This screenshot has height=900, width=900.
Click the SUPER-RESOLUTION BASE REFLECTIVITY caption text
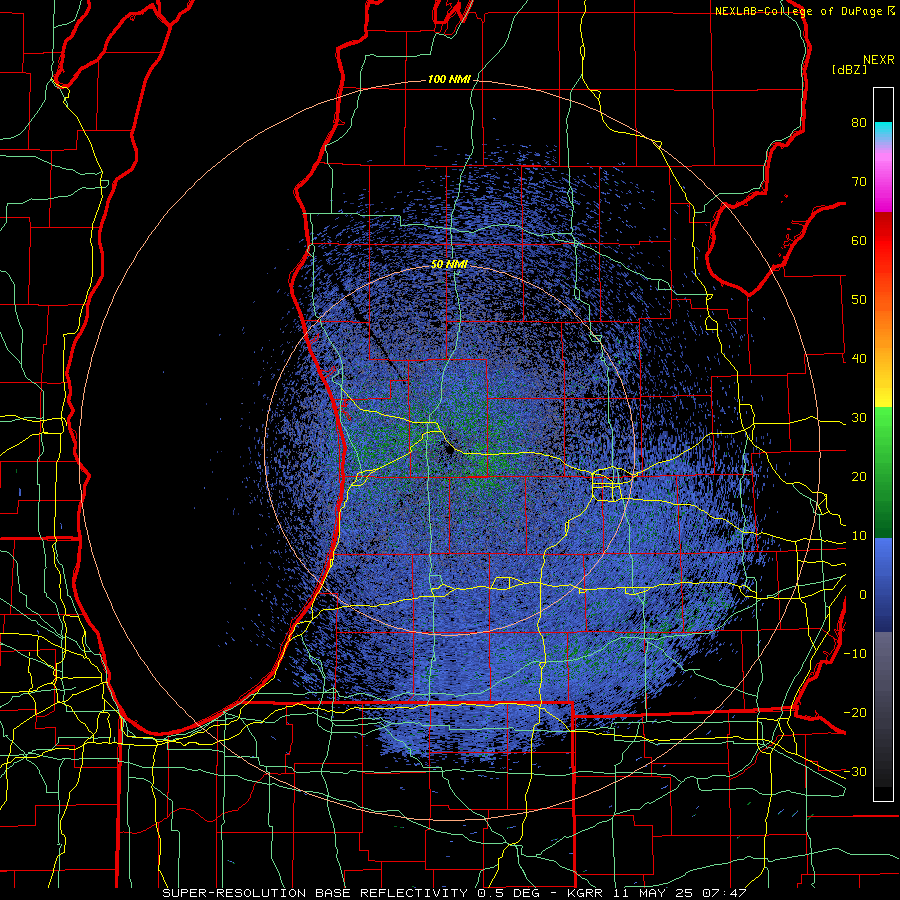point(315,893)
